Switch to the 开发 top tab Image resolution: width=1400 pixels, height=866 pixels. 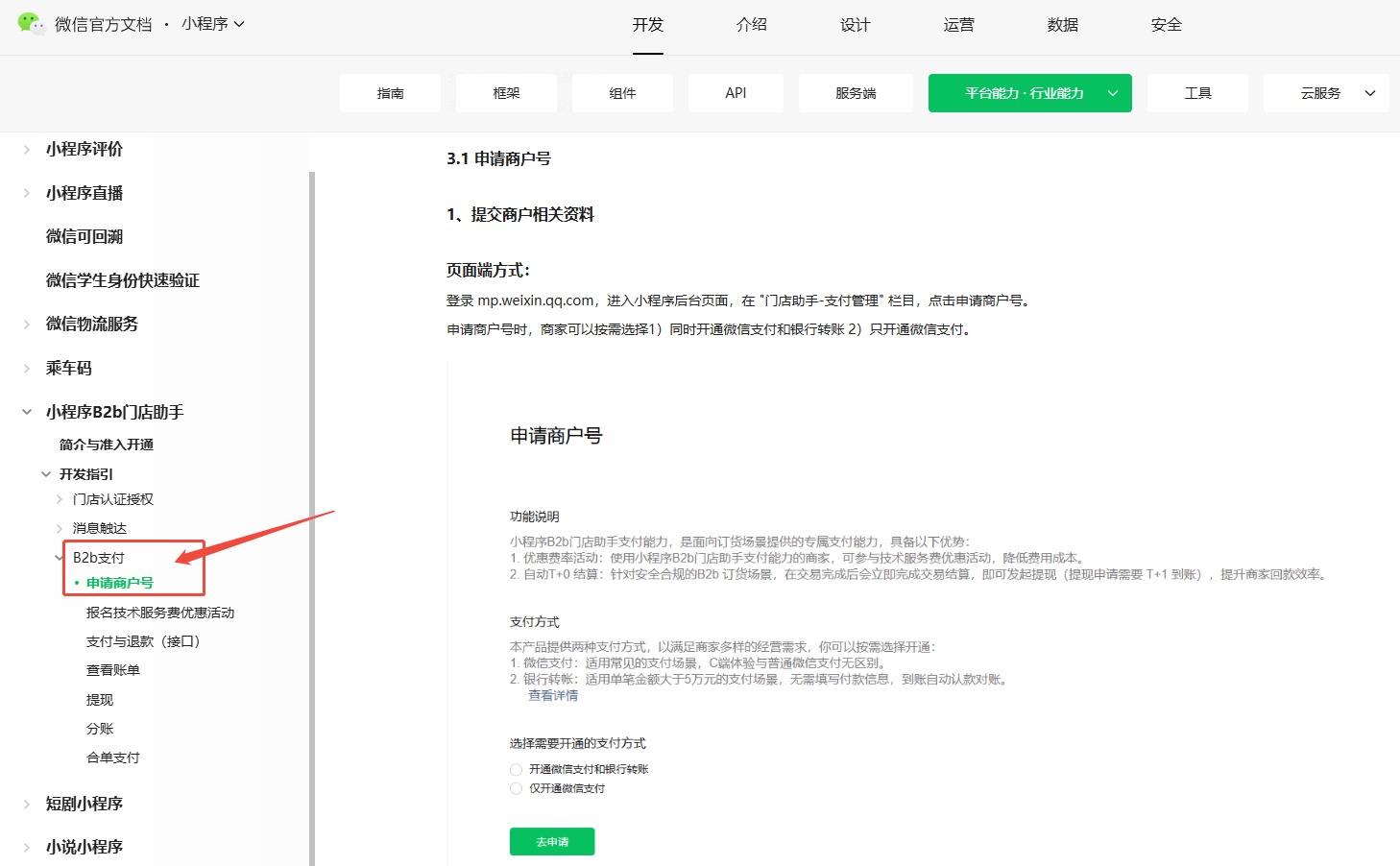648,25
